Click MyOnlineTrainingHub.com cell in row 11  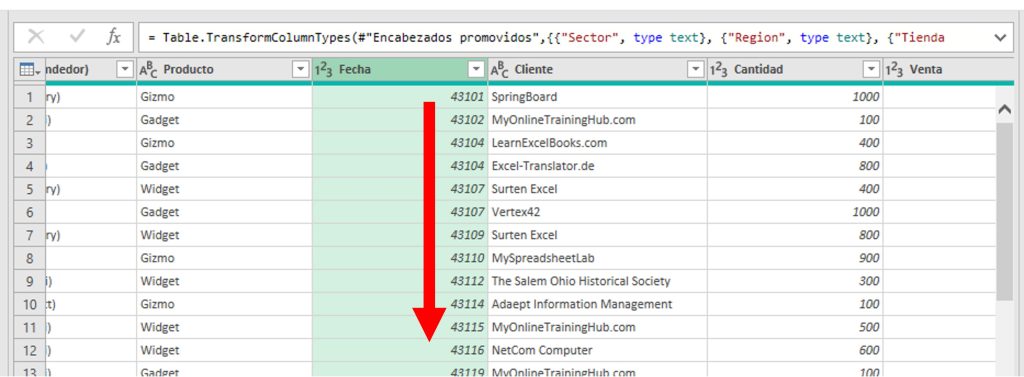click(598, 327)
